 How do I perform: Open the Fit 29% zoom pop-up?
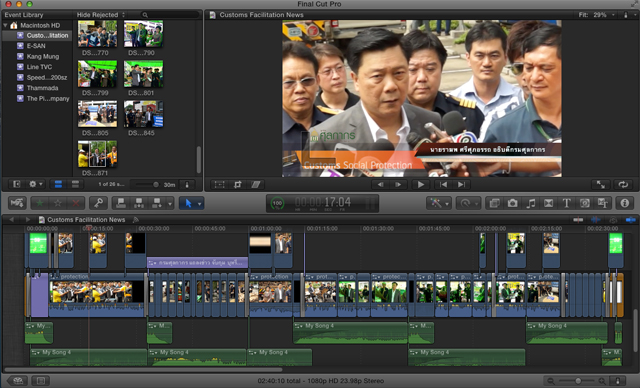click(x=596, y=15)
